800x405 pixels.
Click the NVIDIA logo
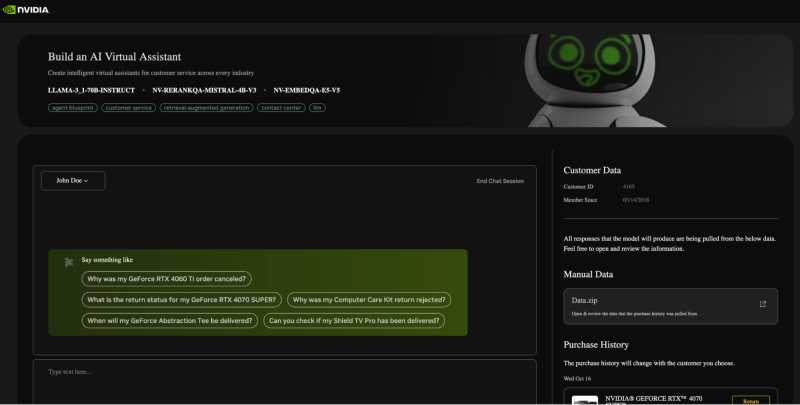tap(26, 10)
